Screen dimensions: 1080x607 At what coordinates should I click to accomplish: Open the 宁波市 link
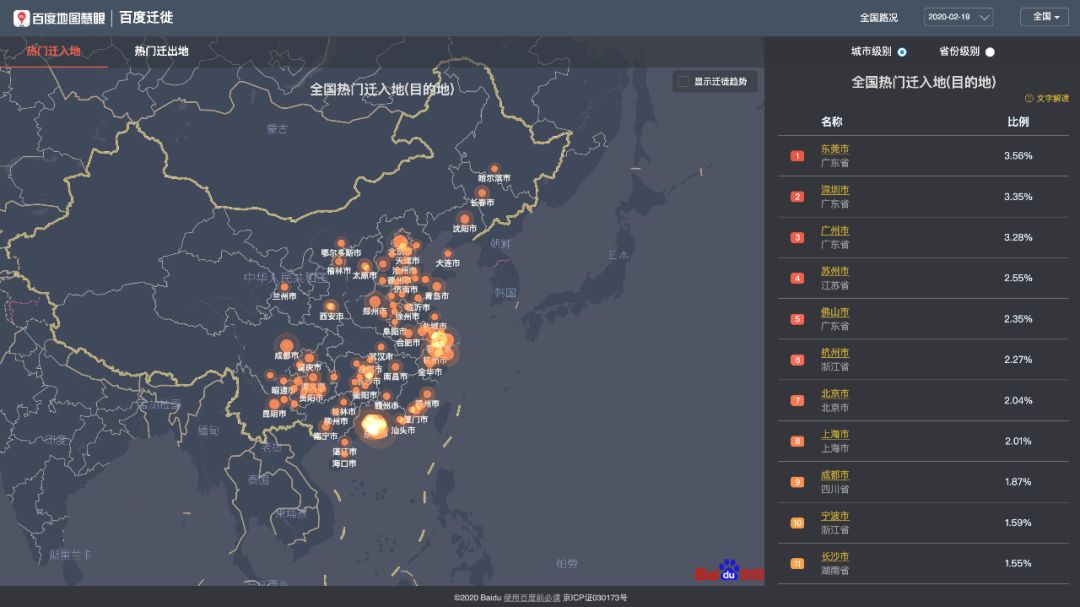[835, 515]
